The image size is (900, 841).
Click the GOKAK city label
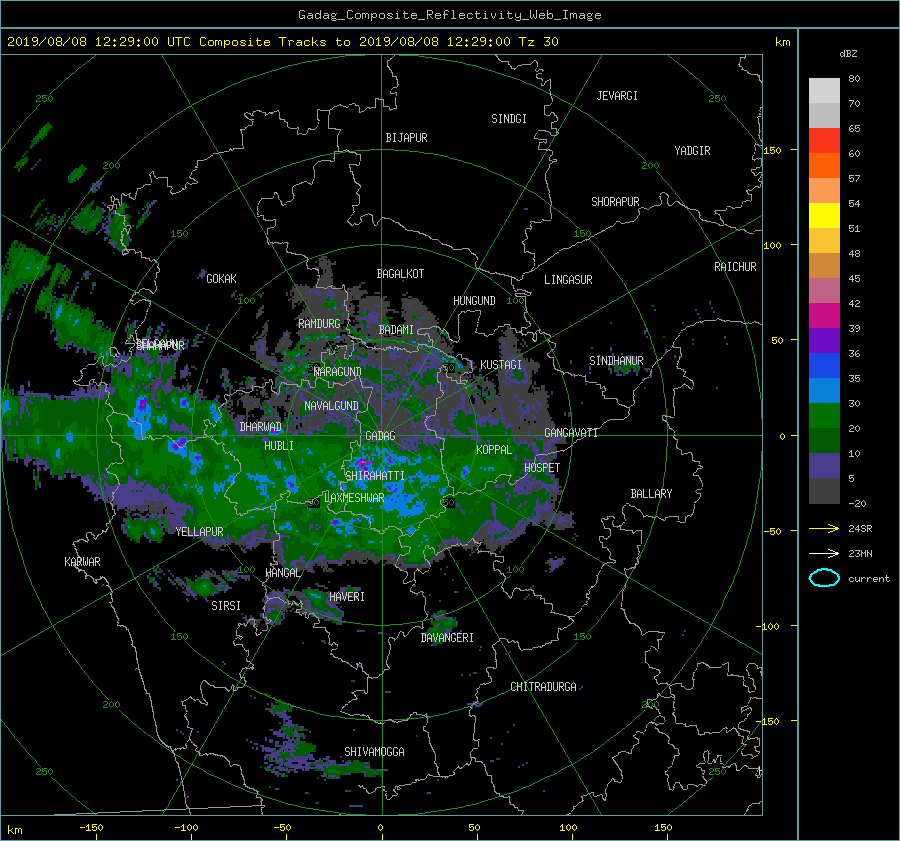[x=221, y=279]
